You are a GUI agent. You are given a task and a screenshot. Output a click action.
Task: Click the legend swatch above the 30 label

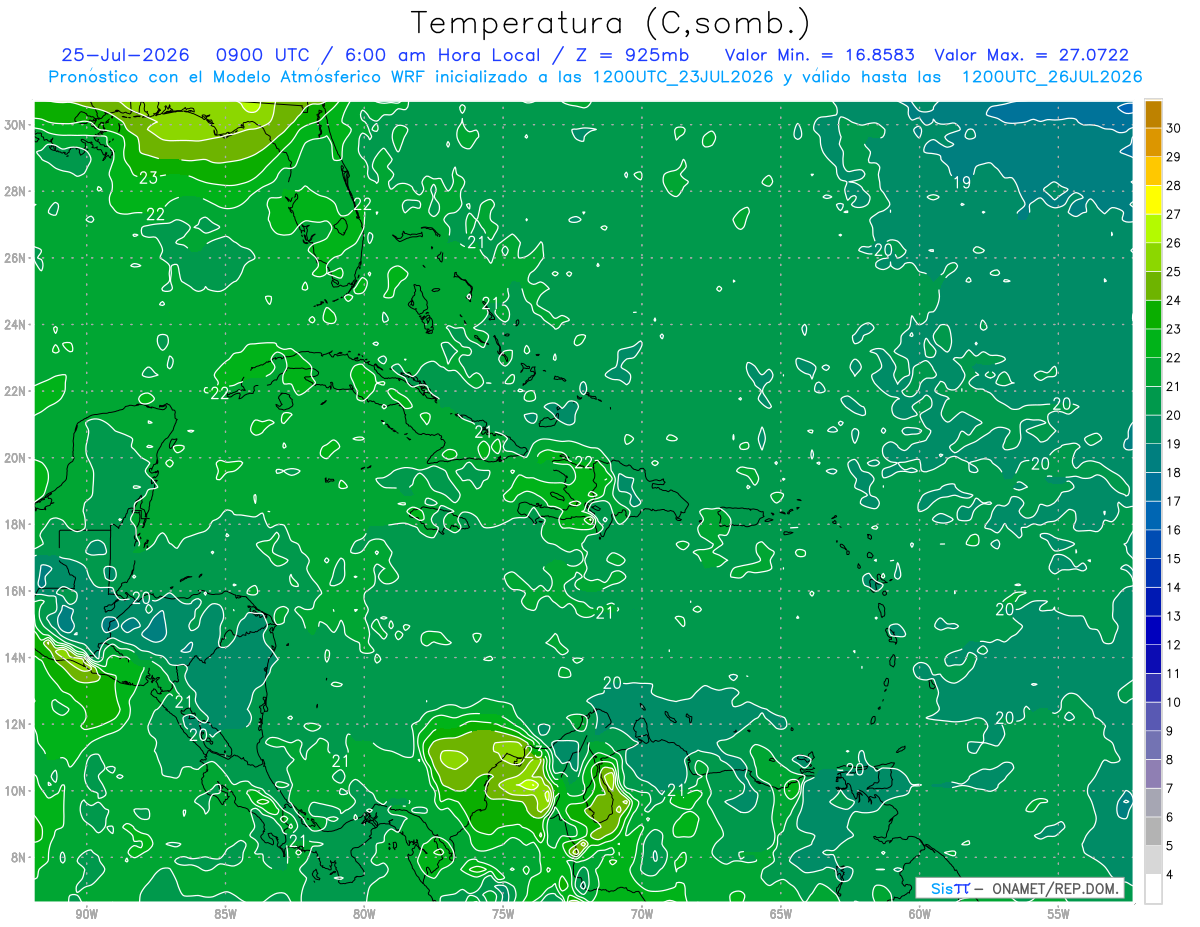(1153, 114)
